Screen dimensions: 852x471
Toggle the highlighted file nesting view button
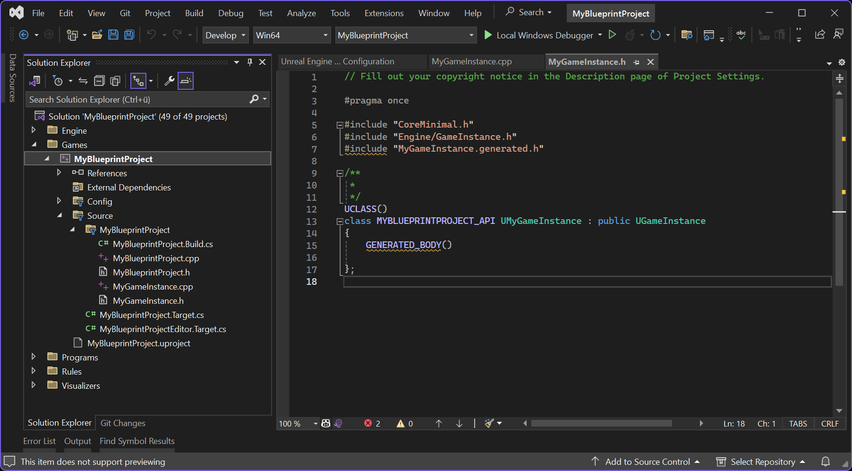(x=139, y=81)
